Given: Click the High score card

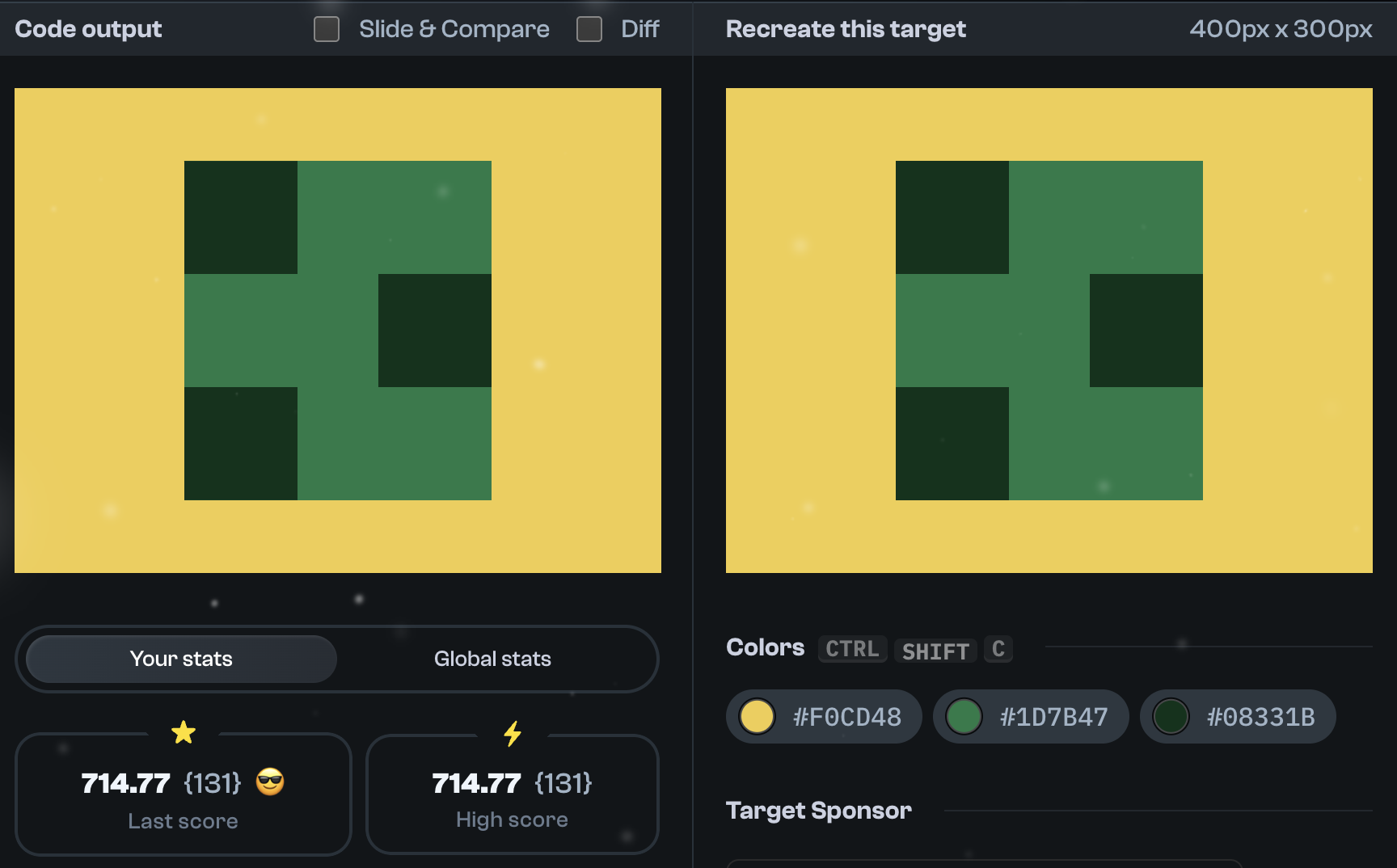Looking at the screenshot, I should pos(513,794).
